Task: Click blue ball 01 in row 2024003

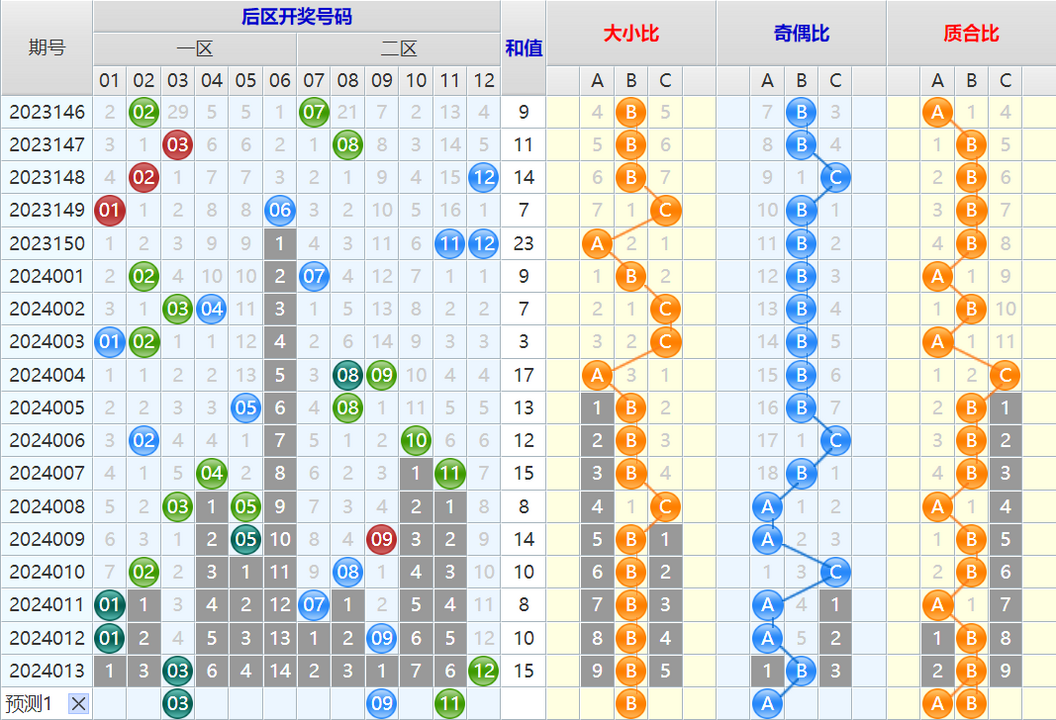Action: [109, 341]
